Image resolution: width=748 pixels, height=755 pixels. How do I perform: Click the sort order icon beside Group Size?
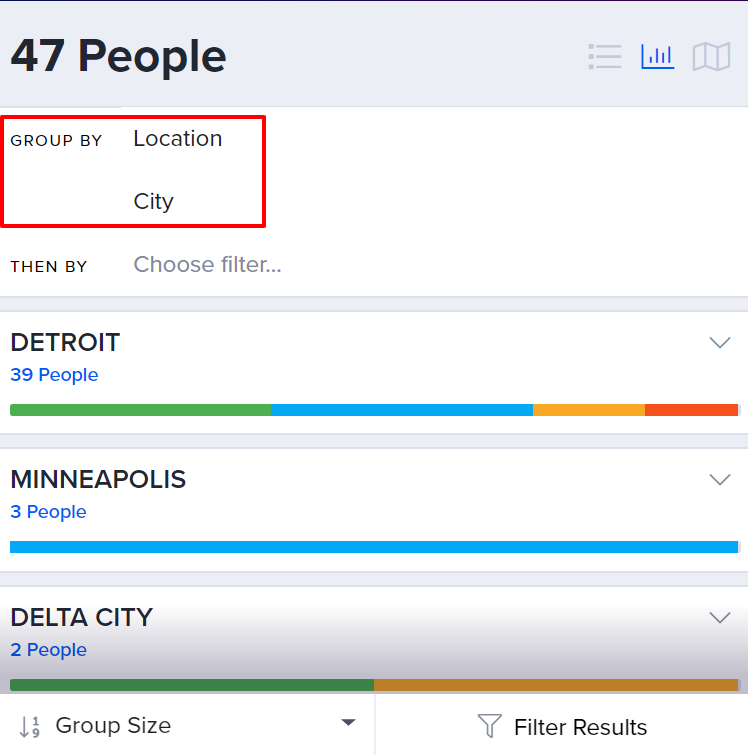point(29,727)
